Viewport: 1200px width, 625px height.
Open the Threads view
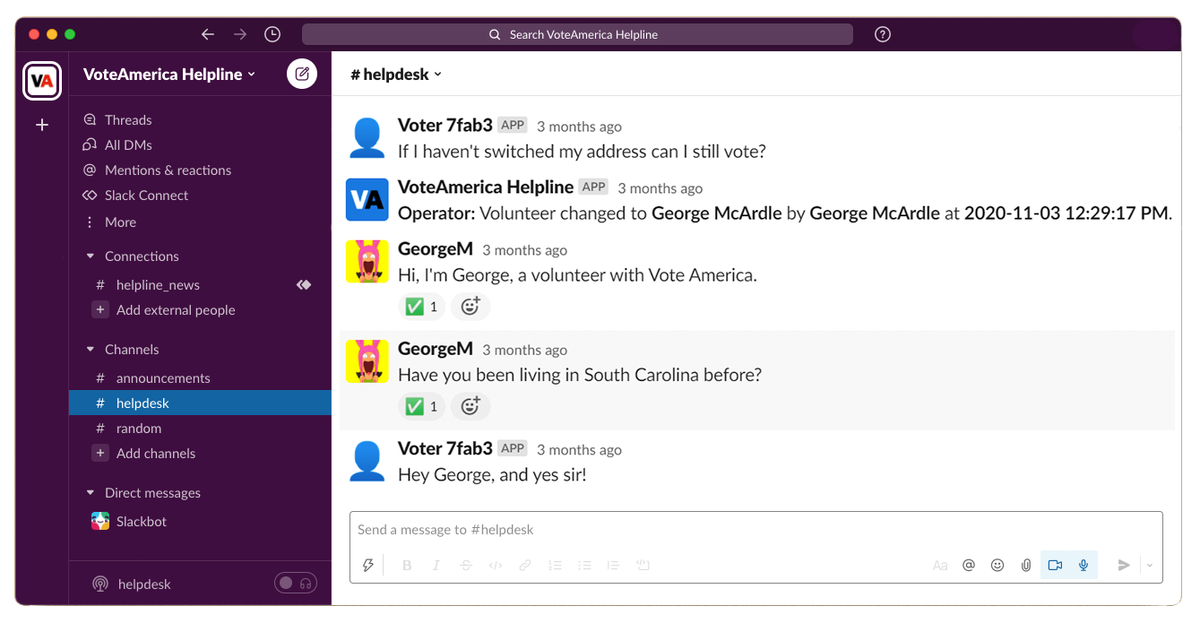pos(128,119)
